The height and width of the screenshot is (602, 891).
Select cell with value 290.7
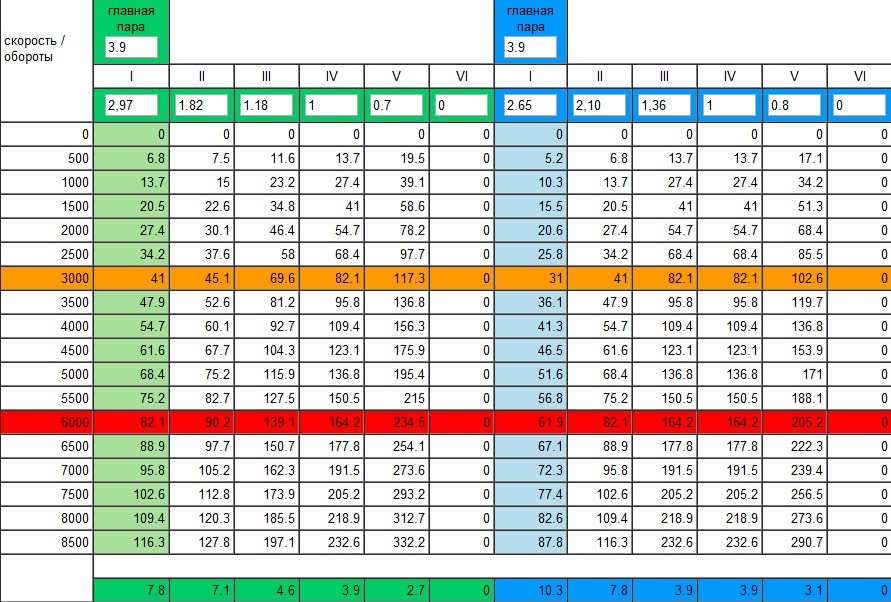click(x=794, y=542)
